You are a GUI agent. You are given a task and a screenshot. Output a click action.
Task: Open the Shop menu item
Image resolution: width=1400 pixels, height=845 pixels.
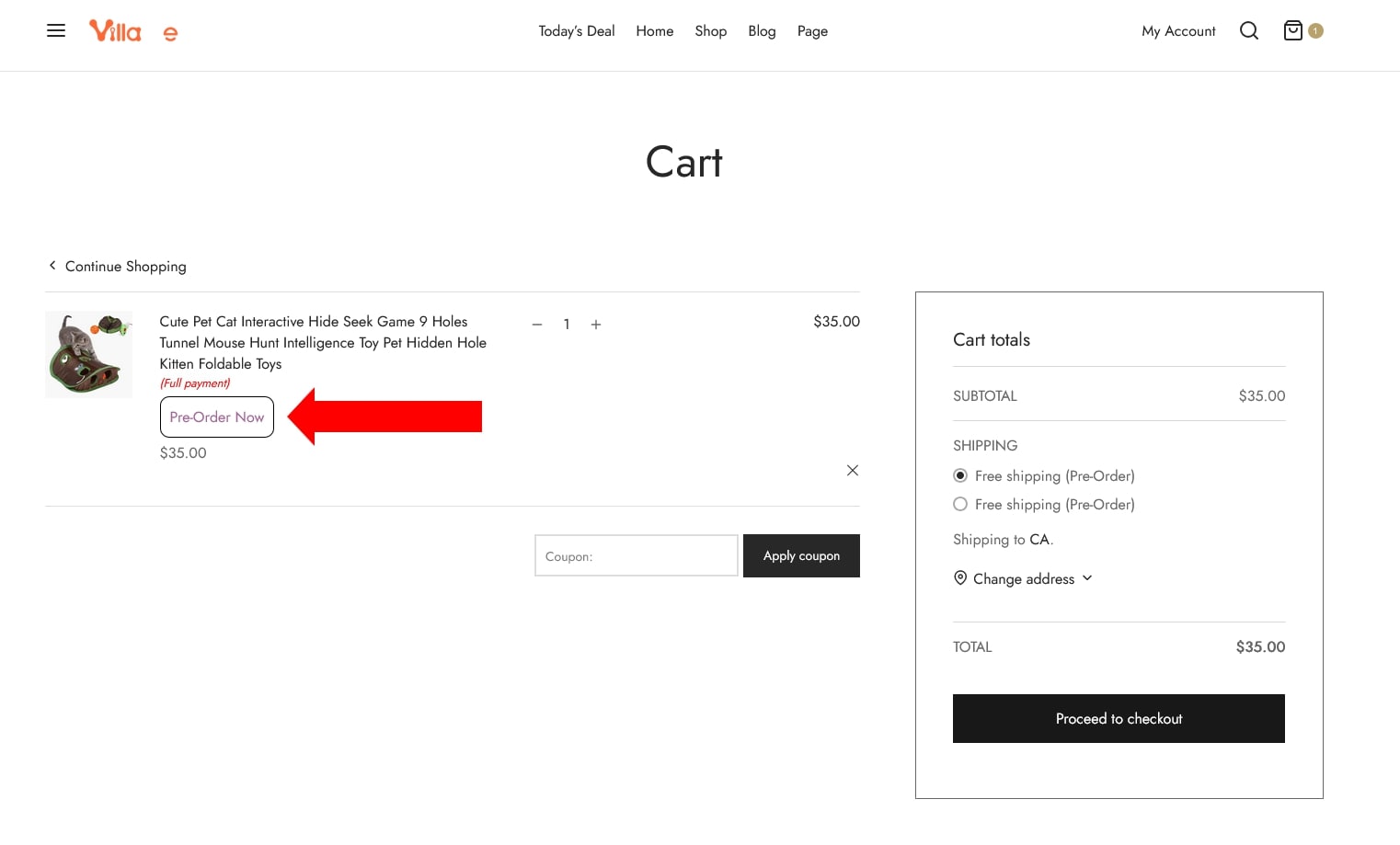click(710, 31)
